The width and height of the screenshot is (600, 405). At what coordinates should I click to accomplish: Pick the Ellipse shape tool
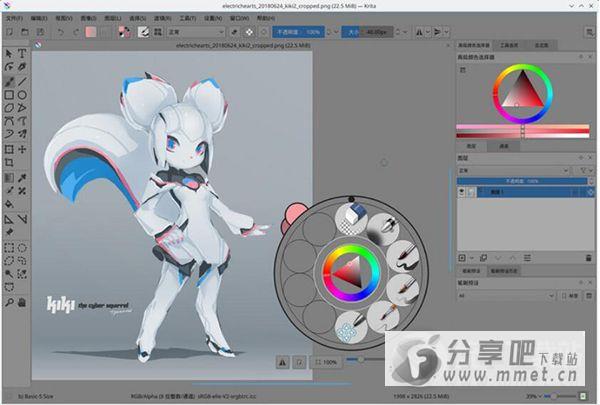pyautogui.click(x=22, y=95)
